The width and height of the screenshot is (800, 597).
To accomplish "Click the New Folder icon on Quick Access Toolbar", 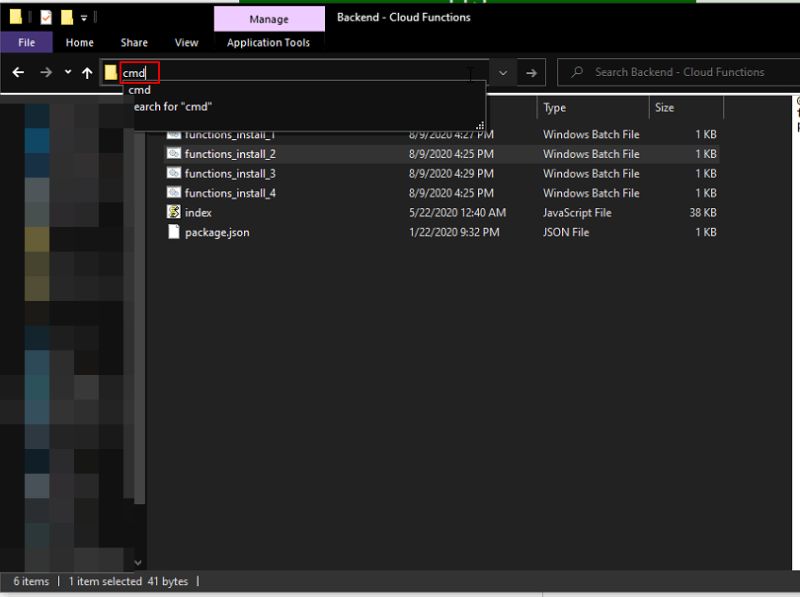I will pyautogui.click(x=66, y=16).
